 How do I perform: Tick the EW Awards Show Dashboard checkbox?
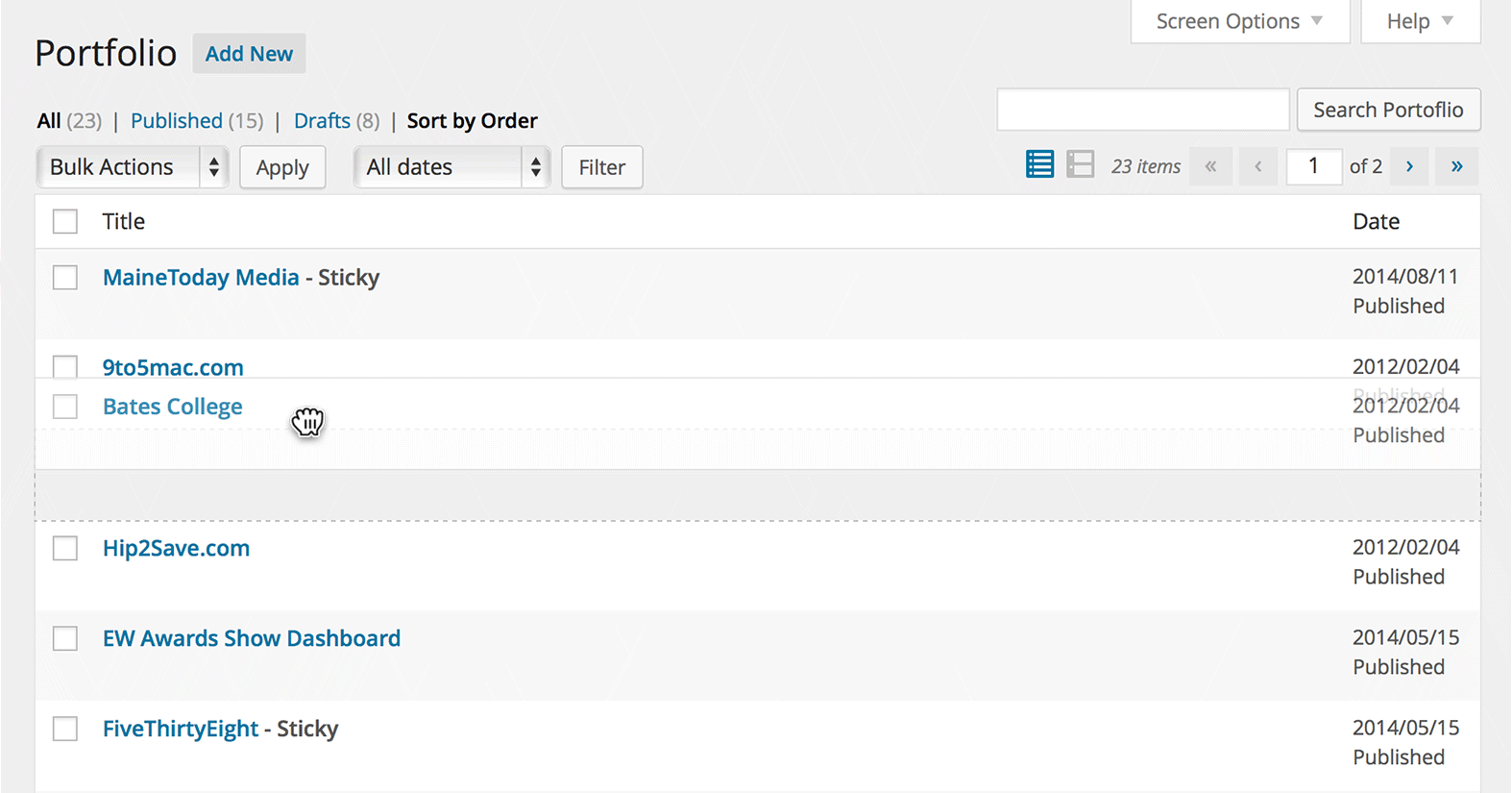(x=65, y=639)
